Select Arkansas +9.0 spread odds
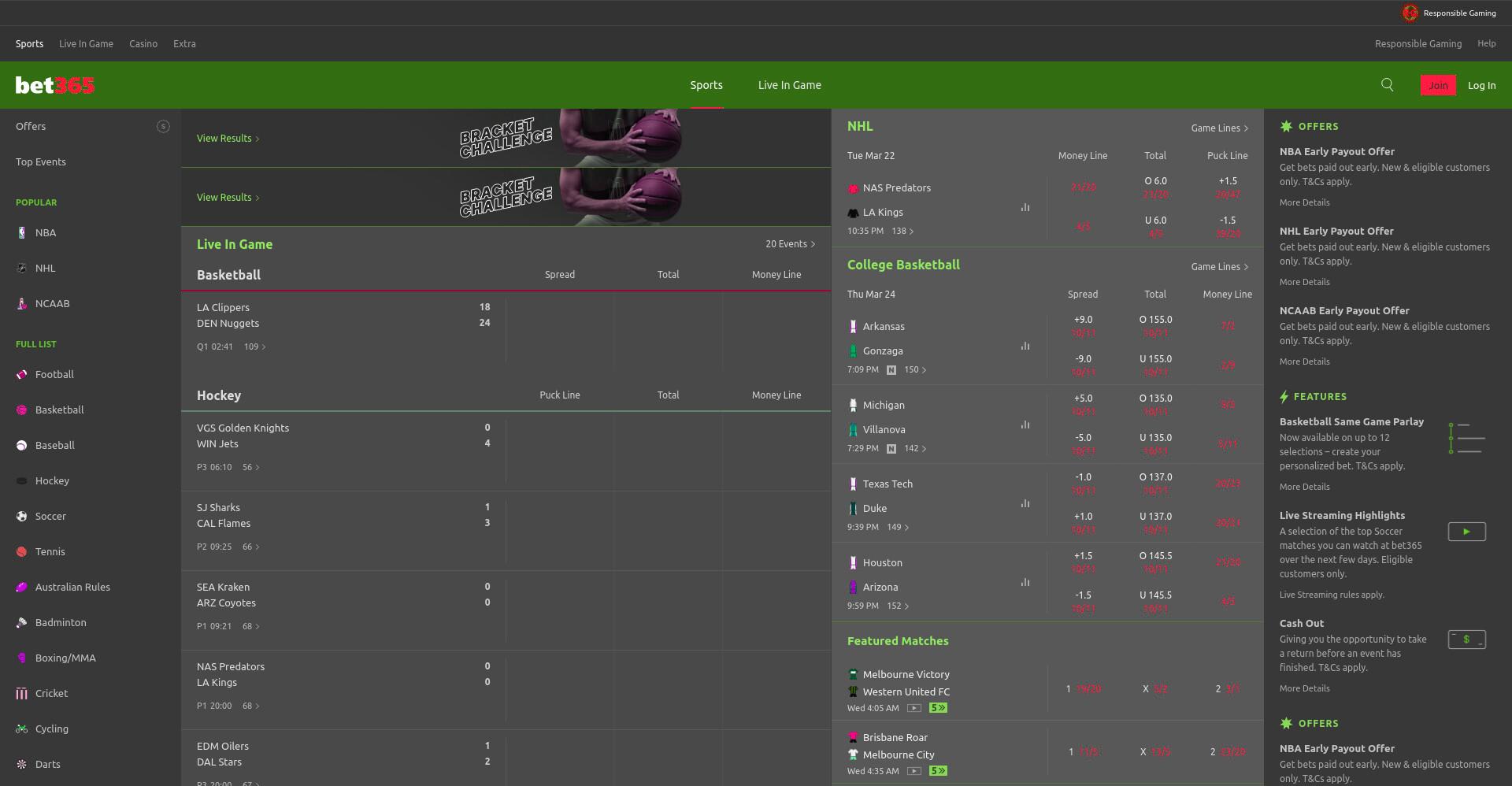This screenshot has height=786, width=1512. tap(1083, 326)
